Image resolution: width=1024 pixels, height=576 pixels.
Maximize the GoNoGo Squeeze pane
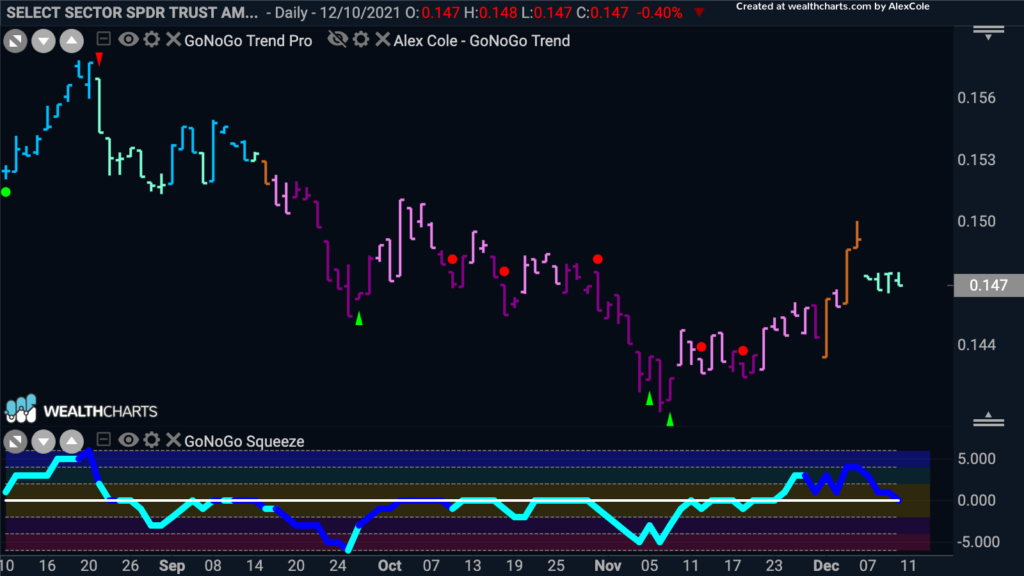tap(15, 441)
